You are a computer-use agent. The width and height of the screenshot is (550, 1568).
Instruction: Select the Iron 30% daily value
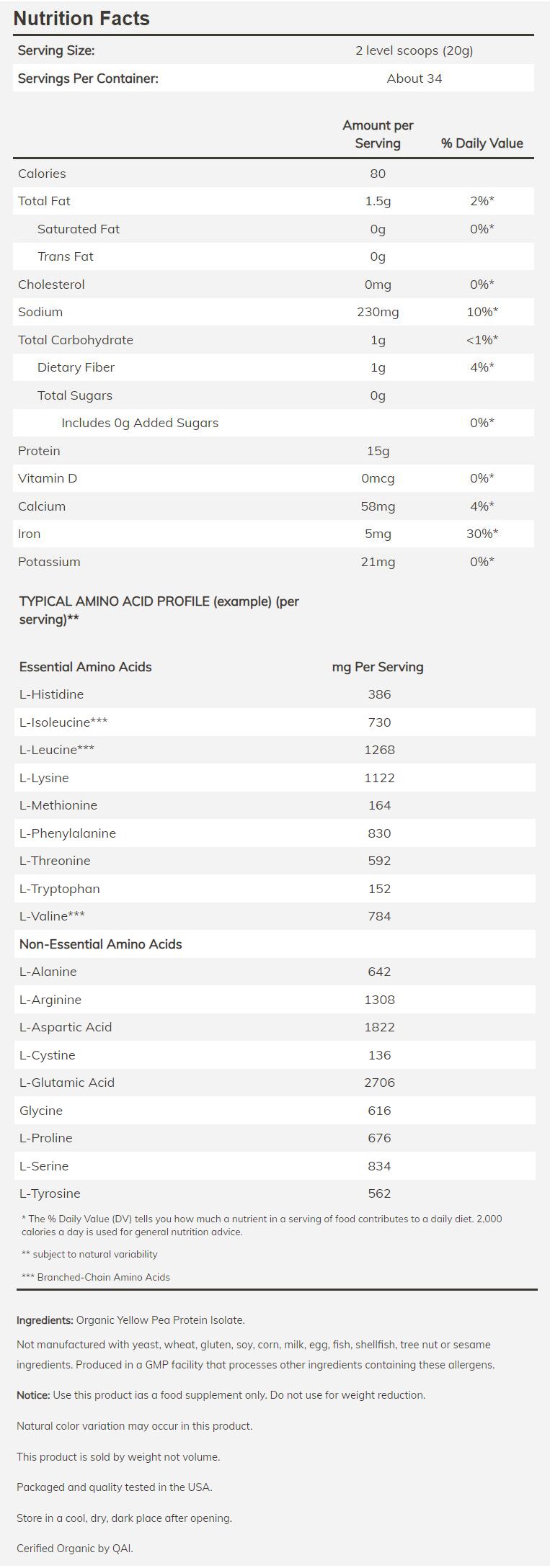tap(482, 534)
